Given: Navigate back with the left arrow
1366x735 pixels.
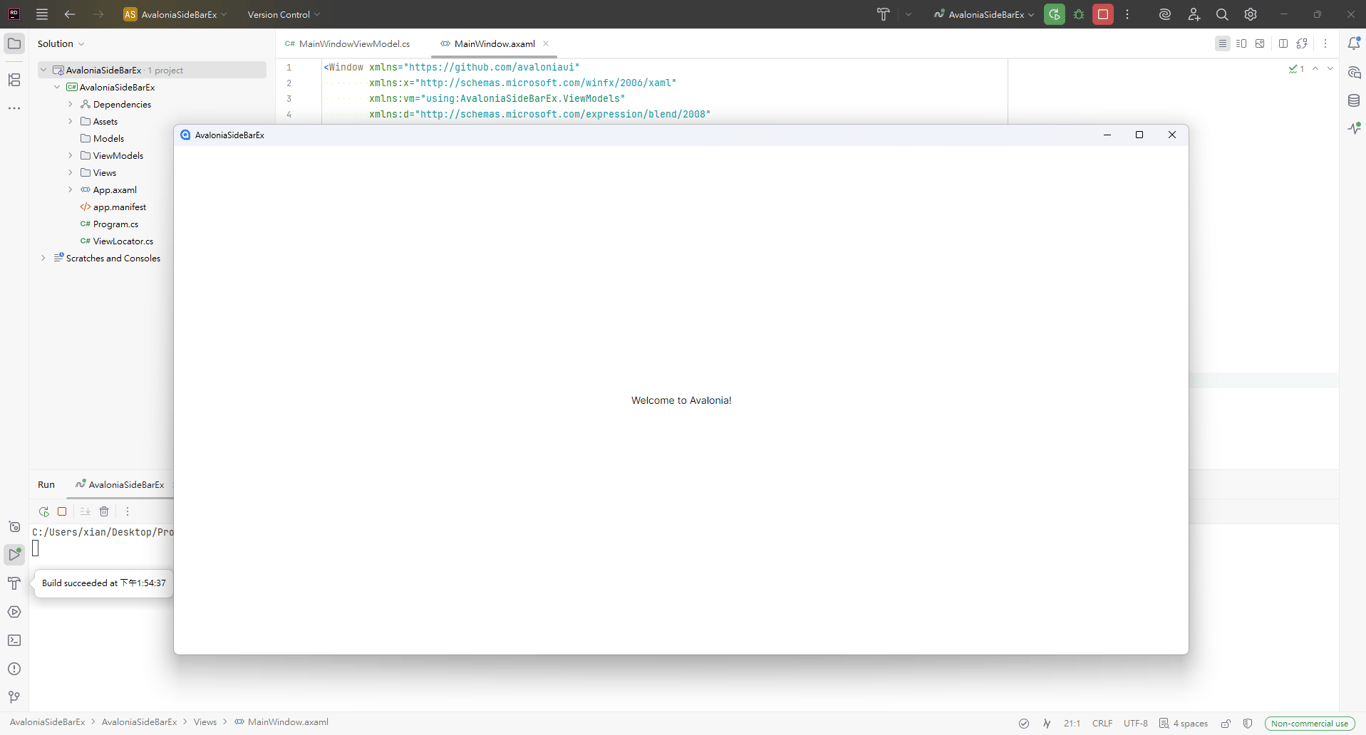Looking at the screenshot, I should click(x=70, y=15).
